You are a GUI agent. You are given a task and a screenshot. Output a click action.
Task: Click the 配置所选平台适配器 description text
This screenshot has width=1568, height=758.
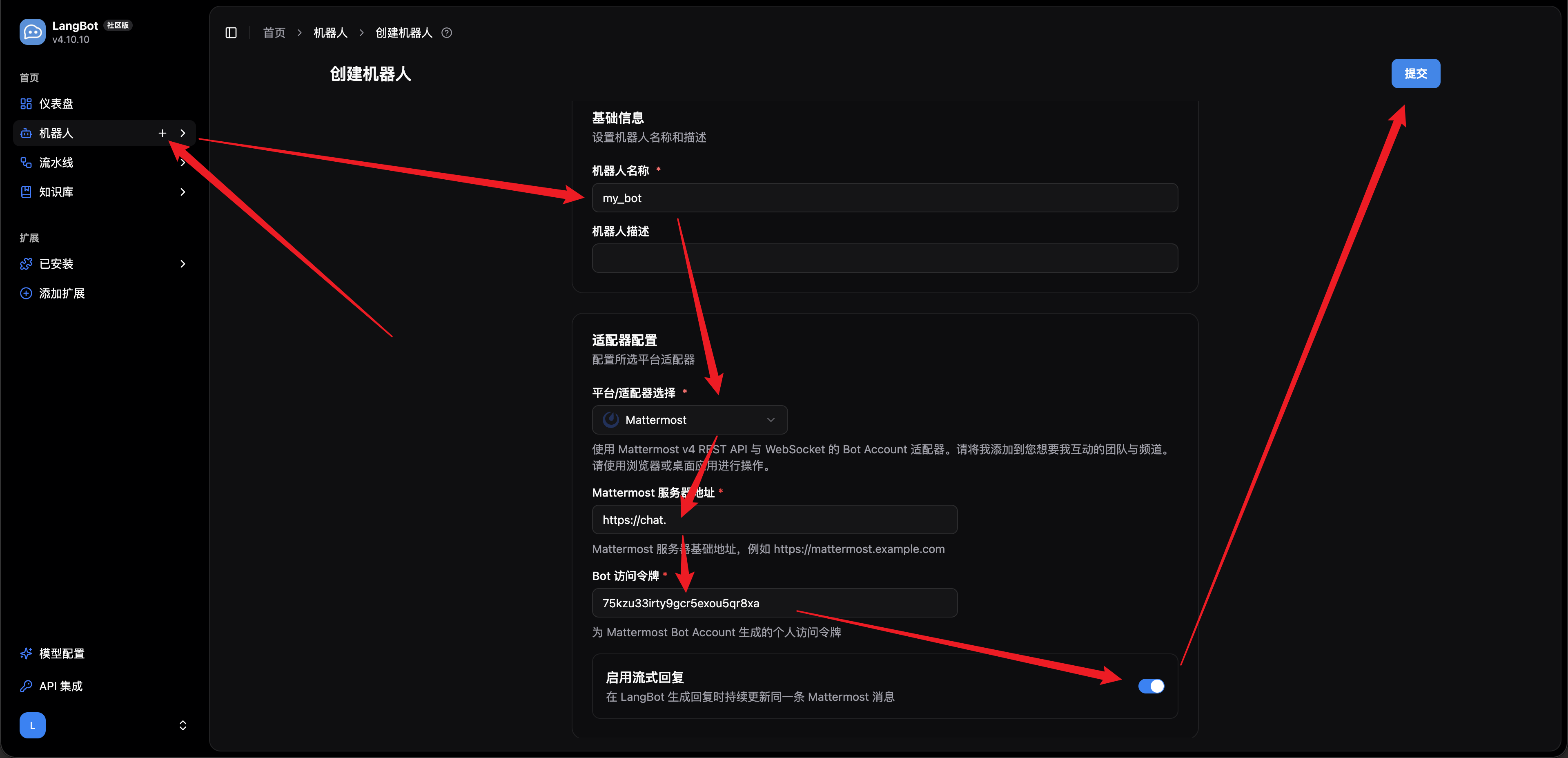[x=644, y=360]
